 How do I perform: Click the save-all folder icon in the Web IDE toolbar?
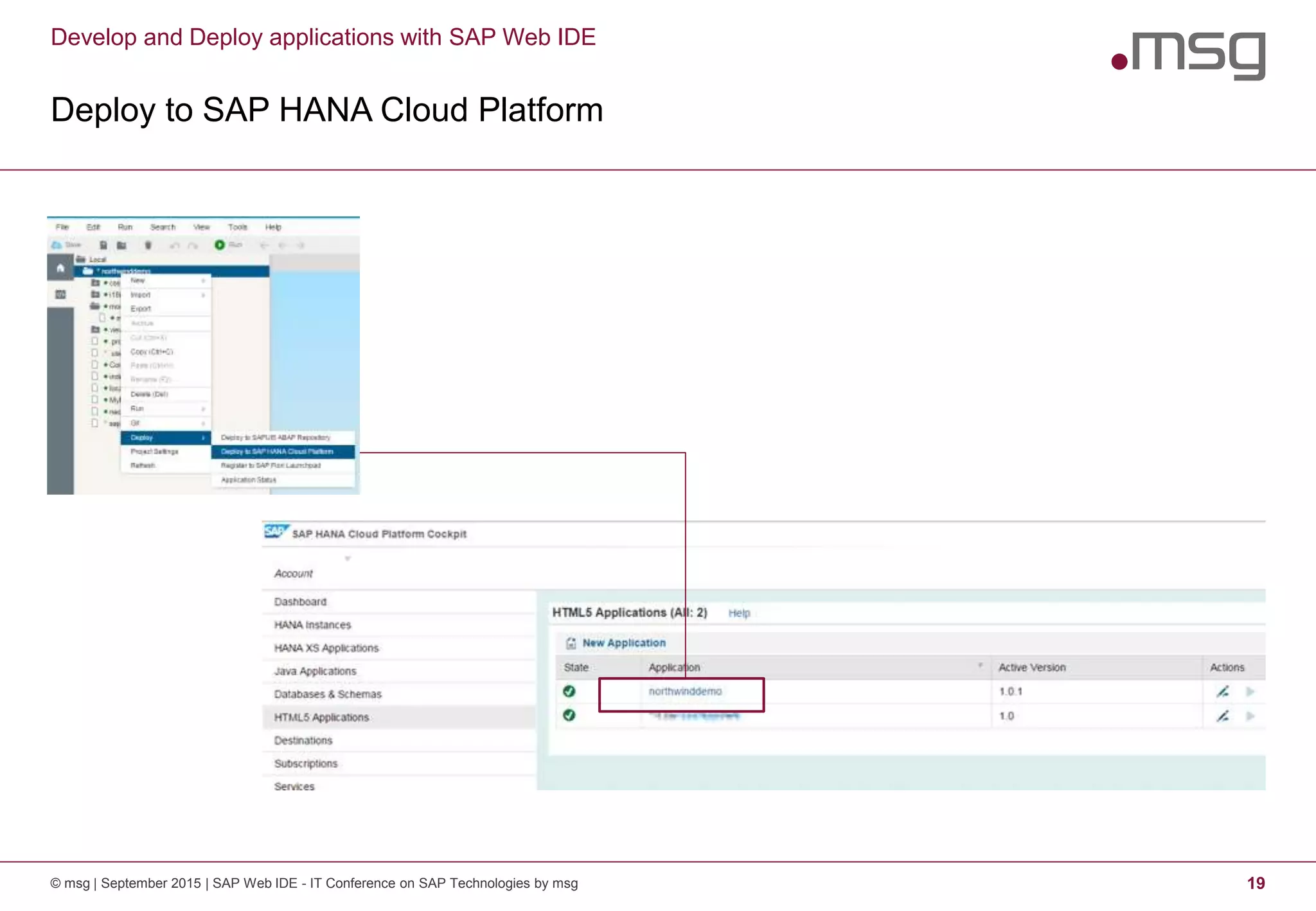(x=121, y=245)
